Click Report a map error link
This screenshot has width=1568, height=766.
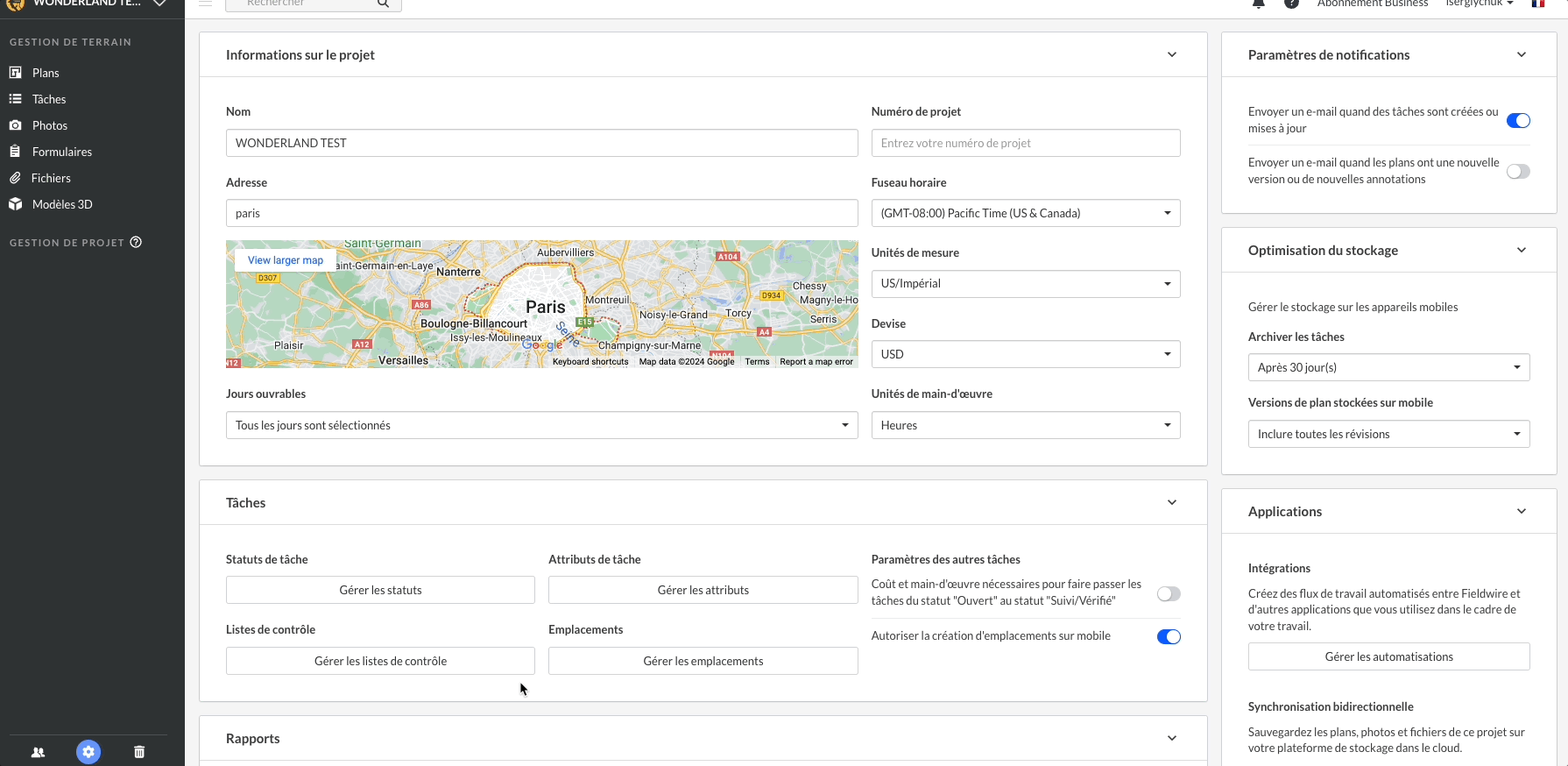click(x=816, y=362)
